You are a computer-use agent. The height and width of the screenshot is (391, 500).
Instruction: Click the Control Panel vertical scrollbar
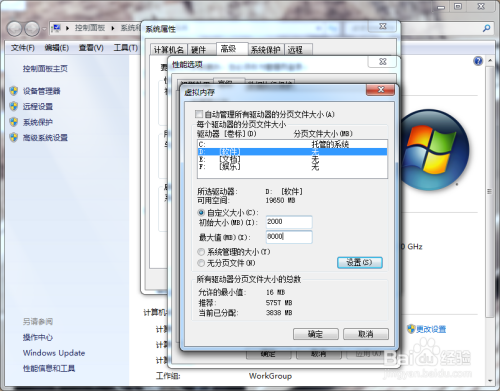[x=489, y=192]
